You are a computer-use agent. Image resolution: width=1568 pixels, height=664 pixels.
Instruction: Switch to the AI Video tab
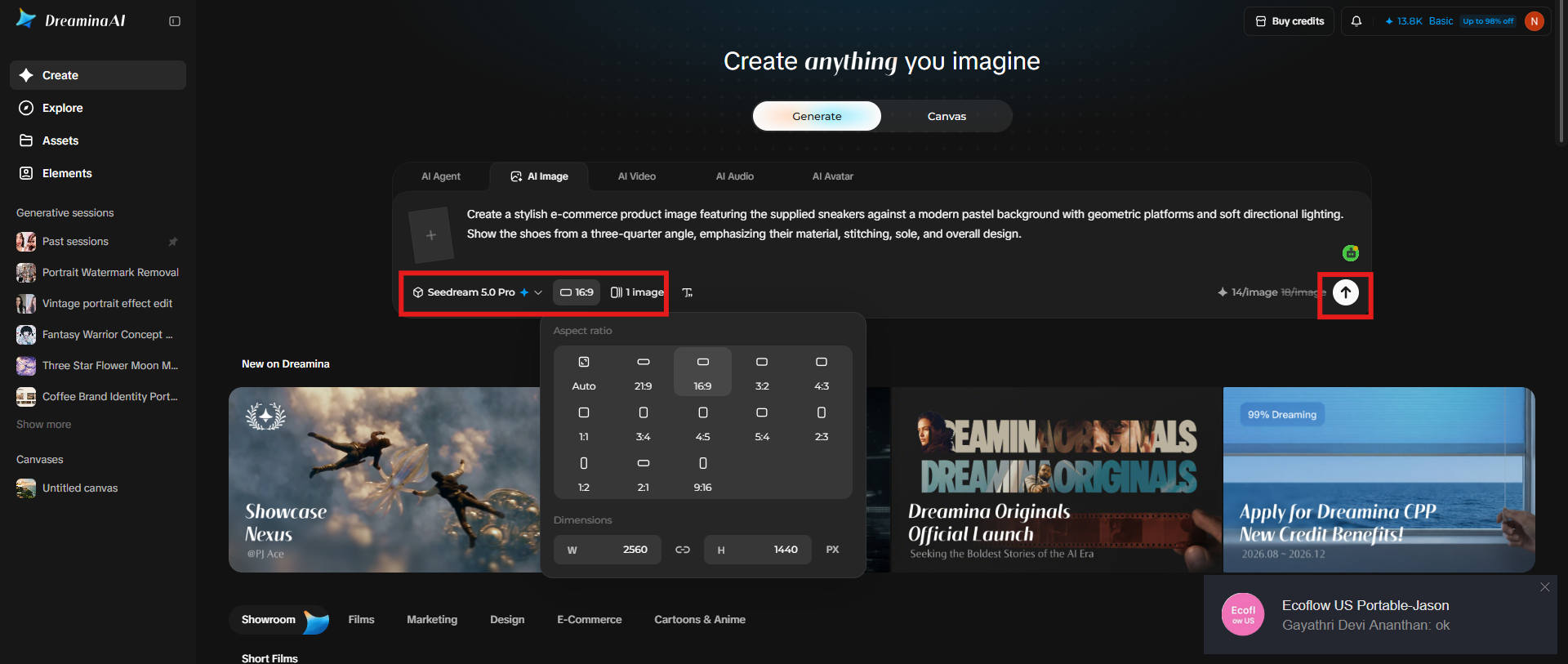coord(637,176)
